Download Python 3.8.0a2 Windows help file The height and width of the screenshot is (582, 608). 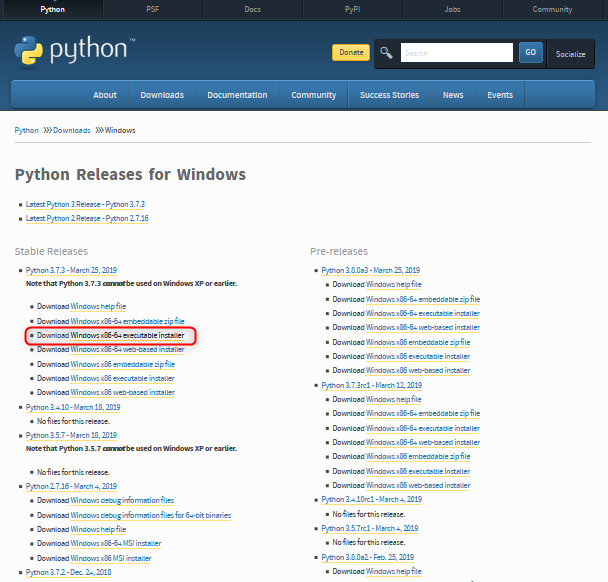(394, 572)
